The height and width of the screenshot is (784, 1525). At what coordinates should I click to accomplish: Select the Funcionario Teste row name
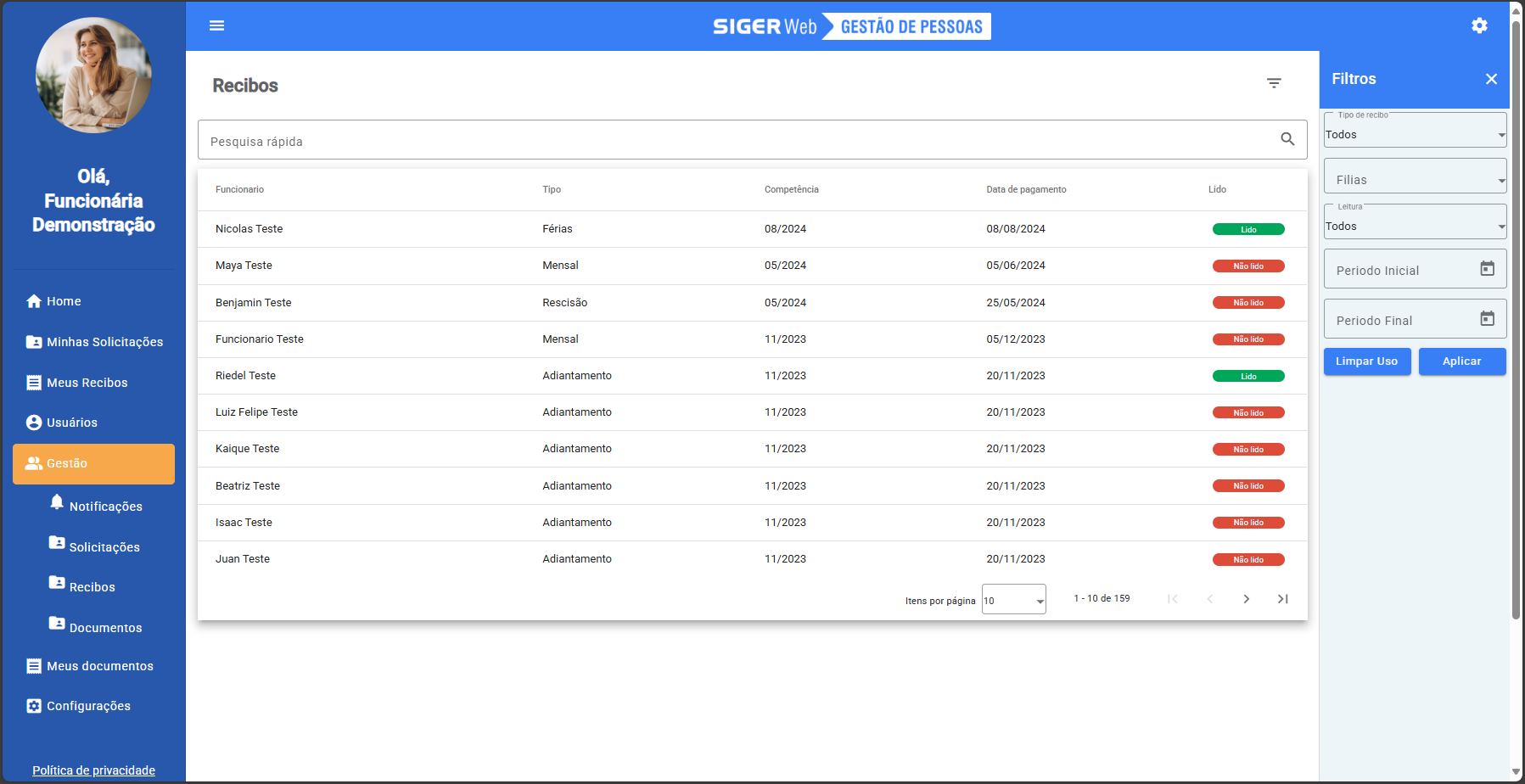click(x=259, y=339)
